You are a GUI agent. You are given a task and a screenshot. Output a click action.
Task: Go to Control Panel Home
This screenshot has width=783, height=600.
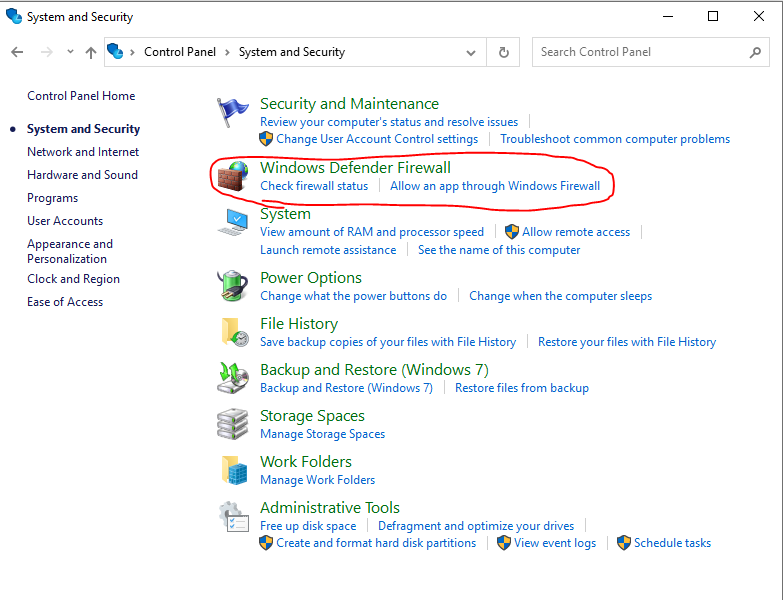pyautogui.click(x=81, y=96)
